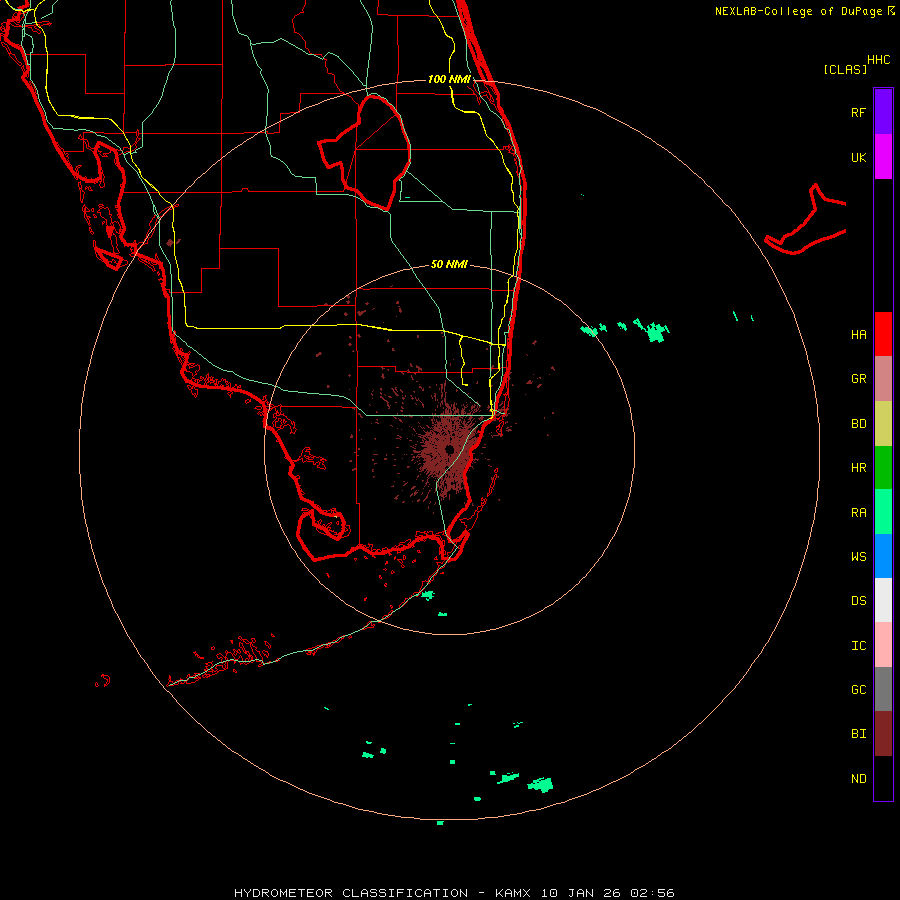Click the ND black legend swatch
This screenshot has height=900, width=900.
883,778
